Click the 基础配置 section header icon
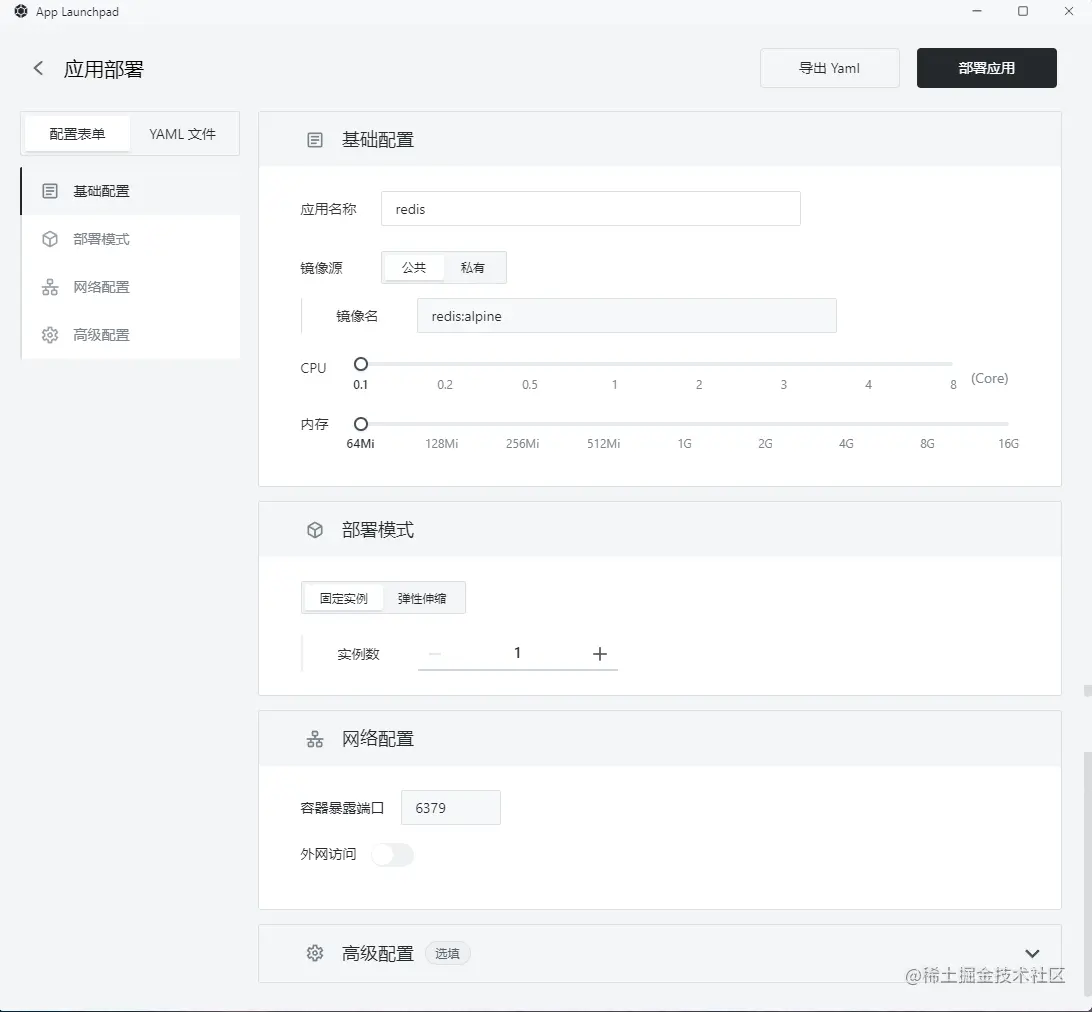This screenshot has height=1012, width=1092. pyautogui.click(x=315, y=140)
